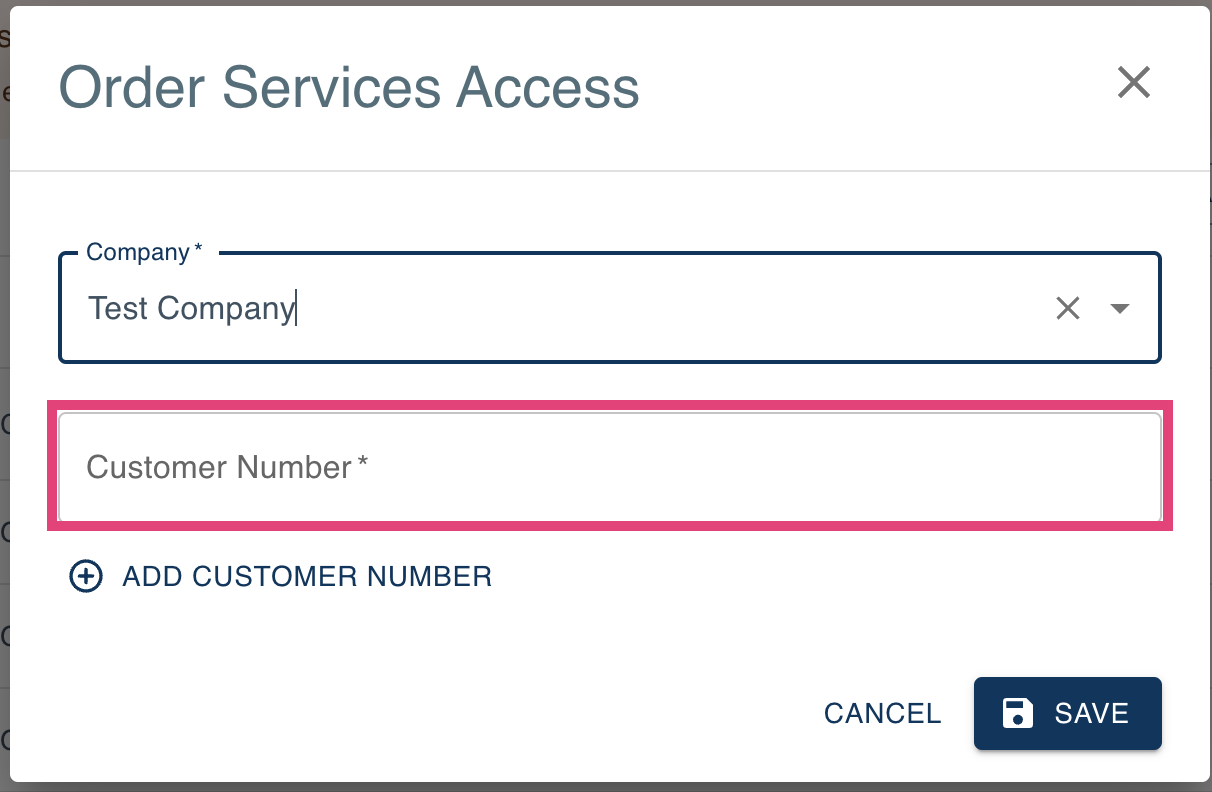Save the order services access
The height and width of the screenshot is (792, 1212).
1068,713
